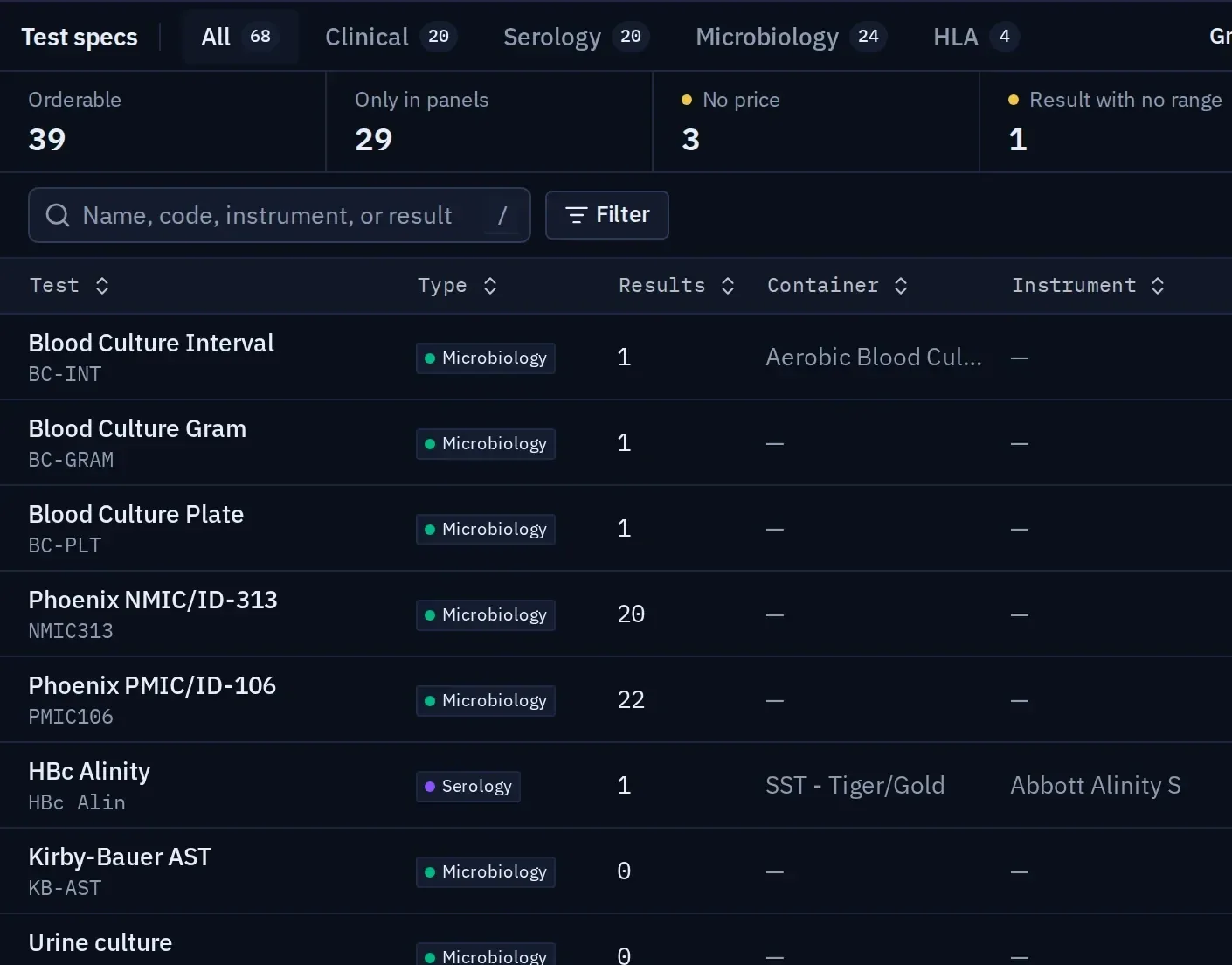The image size is (1232, 965).
Task: Click the results count 20 for NMIC313
Action: [631, 614]
